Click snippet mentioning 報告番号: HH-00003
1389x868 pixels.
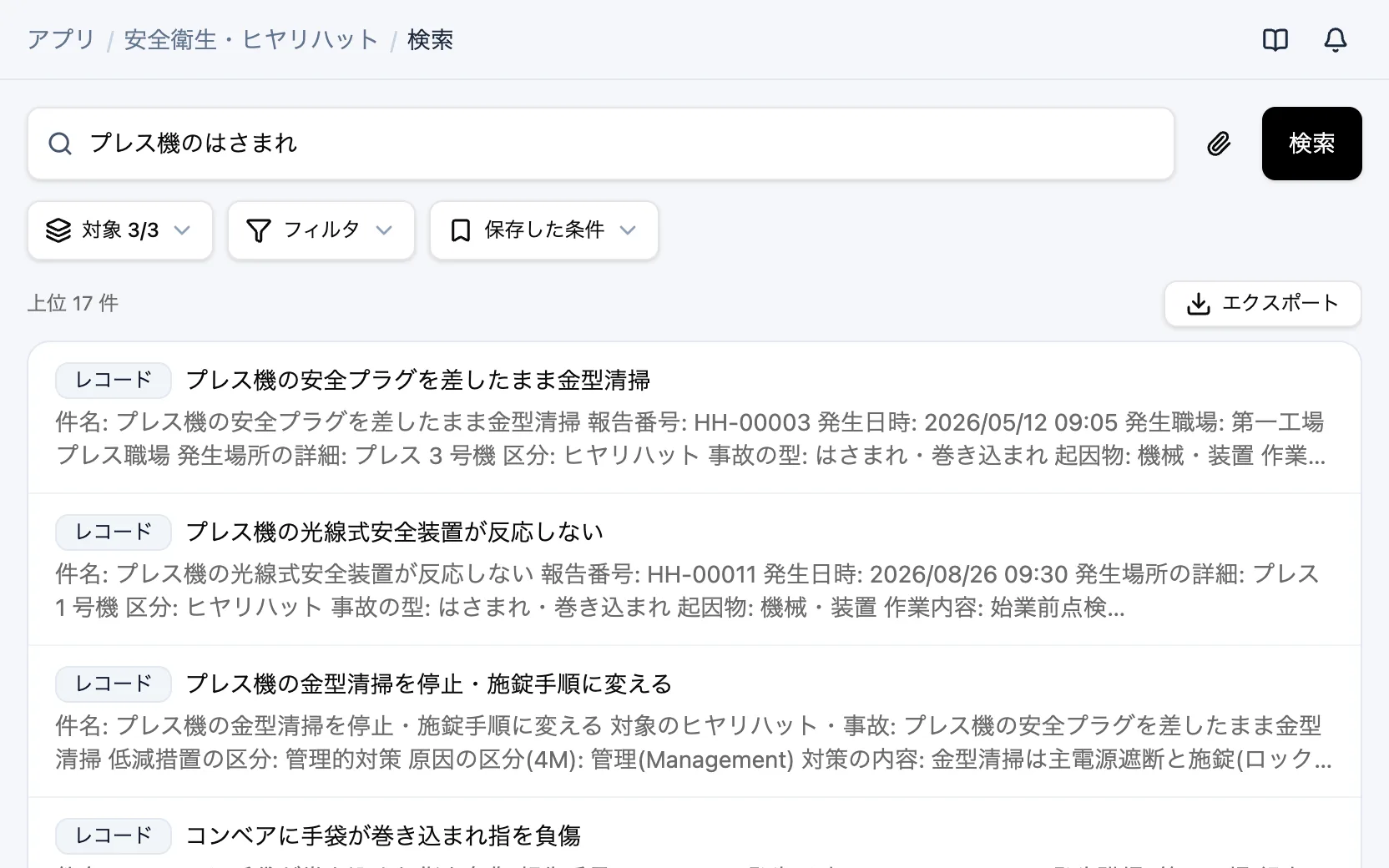point(691,439)
